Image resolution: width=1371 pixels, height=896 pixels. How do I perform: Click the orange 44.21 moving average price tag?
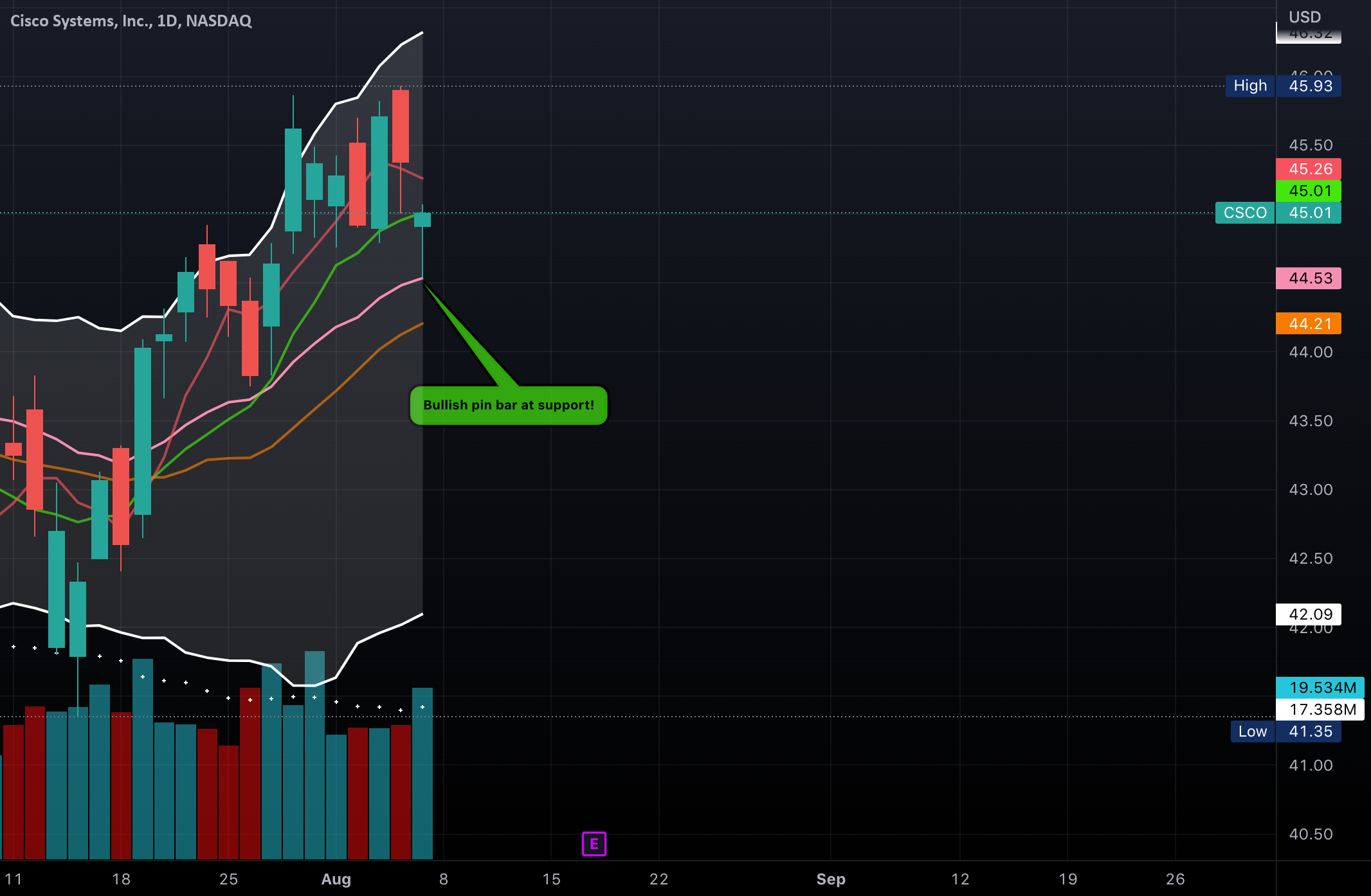[x=1308, y=324]
